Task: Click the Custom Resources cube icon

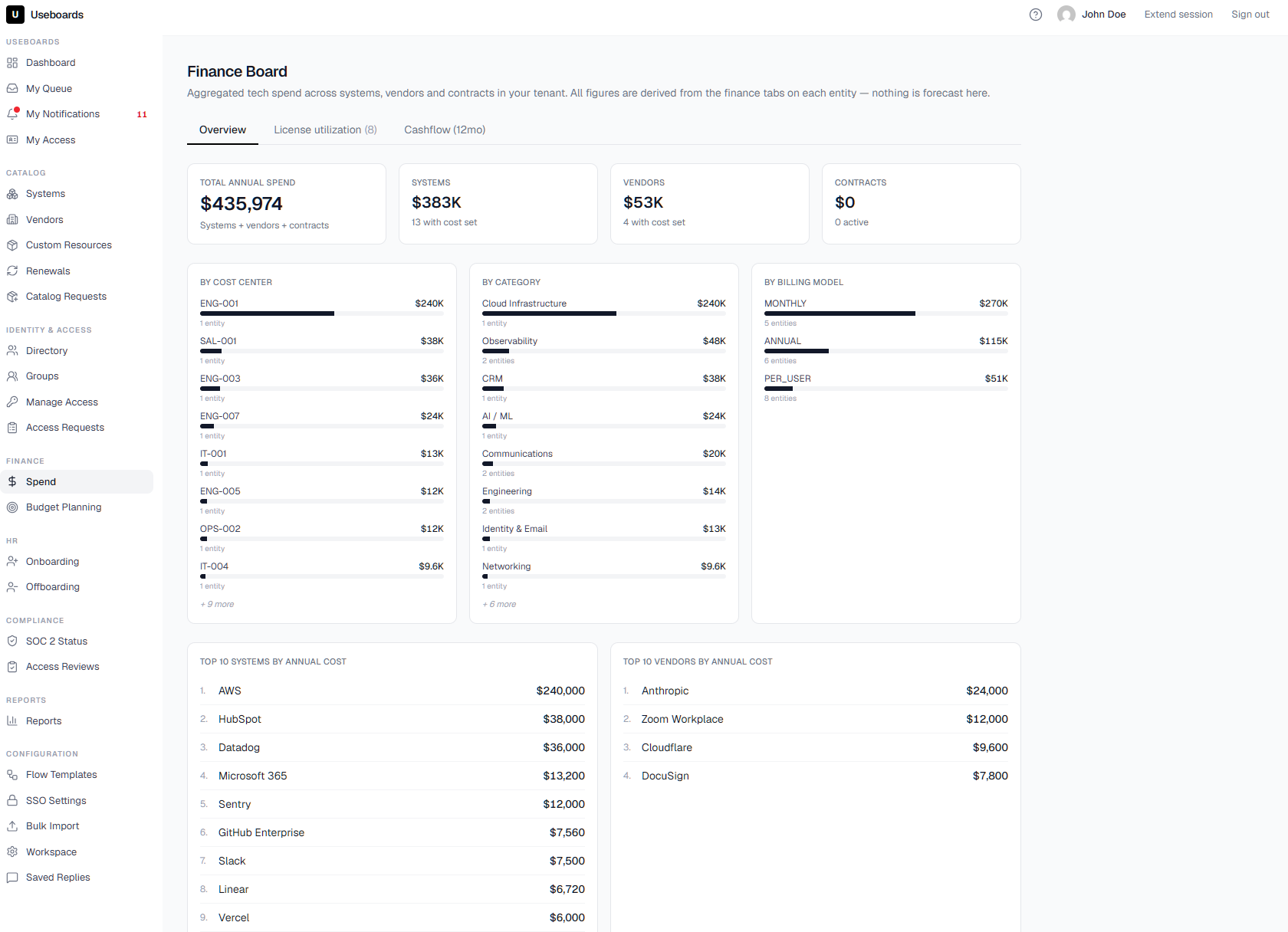Action: coord(12,245)
